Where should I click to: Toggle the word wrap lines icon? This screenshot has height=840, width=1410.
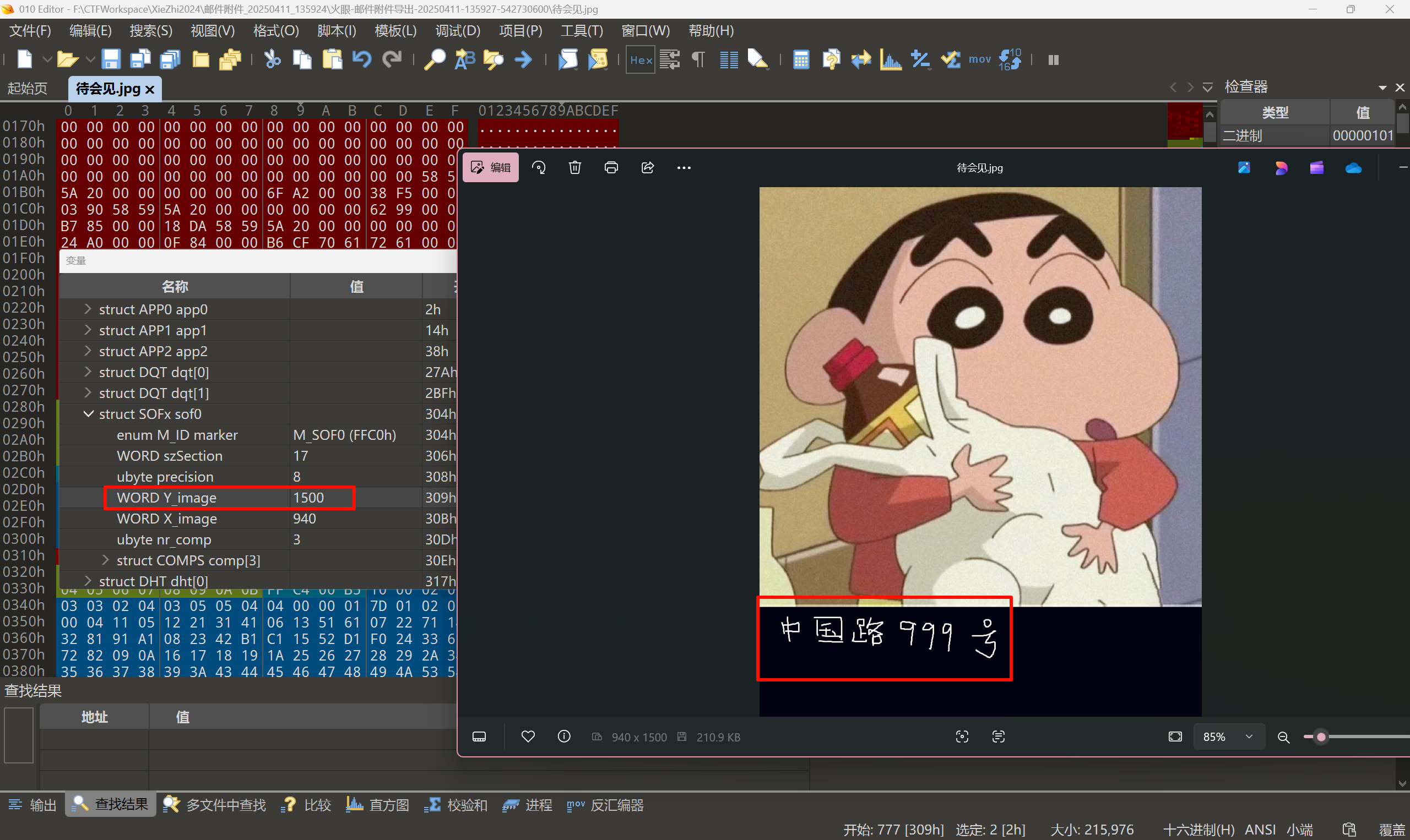pyautogui.click(x=670, y=59)
